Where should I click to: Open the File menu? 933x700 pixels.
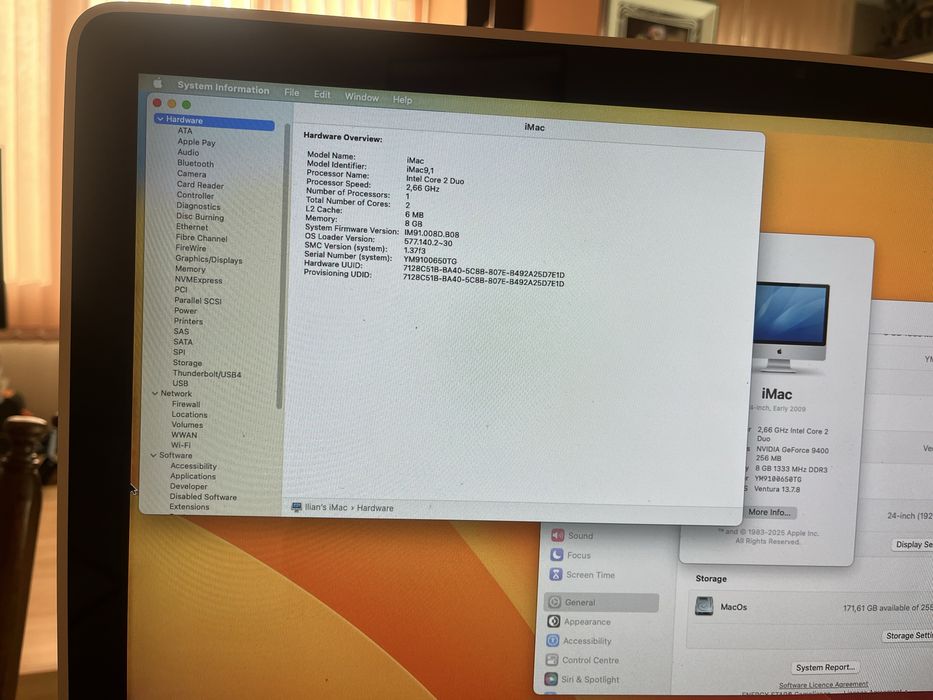tap(292, 92)
